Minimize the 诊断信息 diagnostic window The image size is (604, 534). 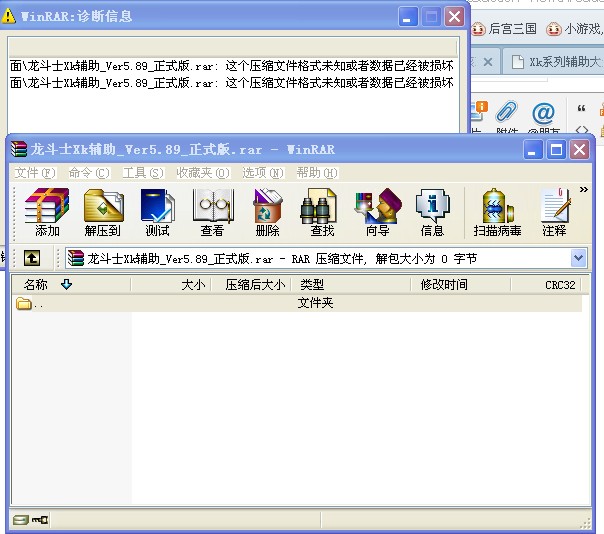coord(408,17)
